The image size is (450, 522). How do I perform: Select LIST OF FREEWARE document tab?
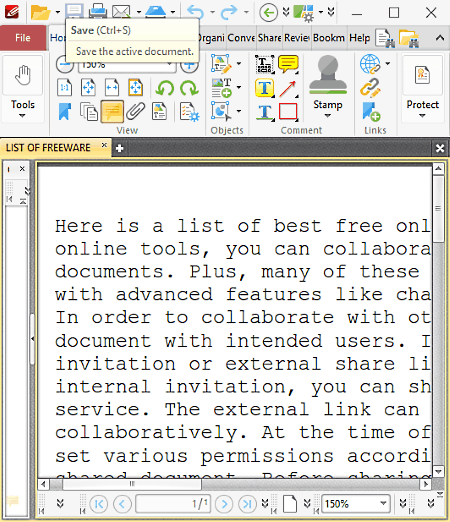tap(48, 148)
